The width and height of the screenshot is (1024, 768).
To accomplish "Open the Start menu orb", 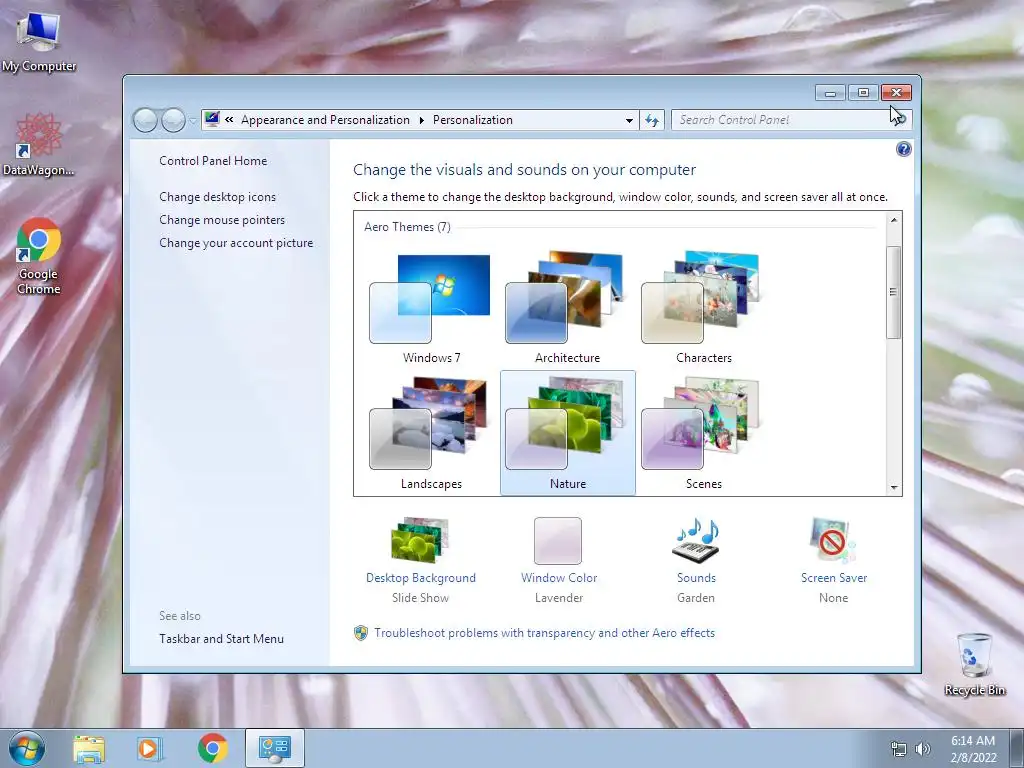I will point(27,748).
